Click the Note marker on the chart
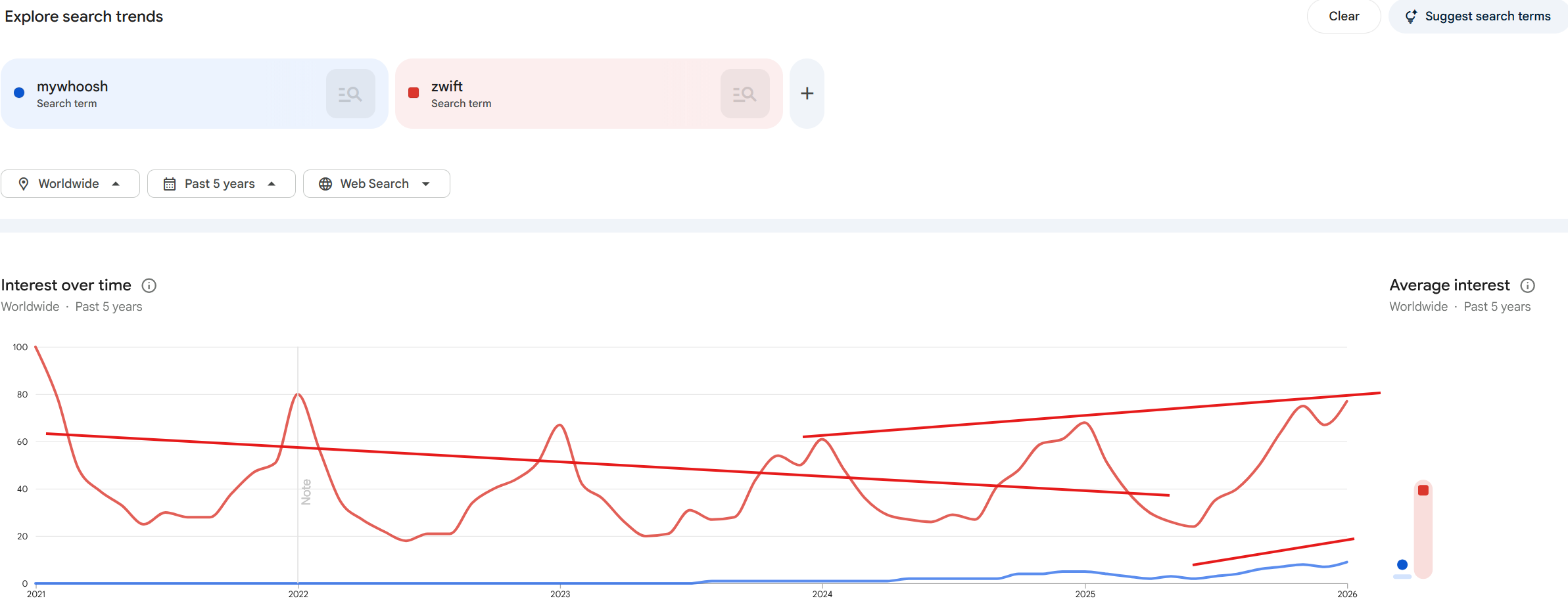 click(306, 491)
